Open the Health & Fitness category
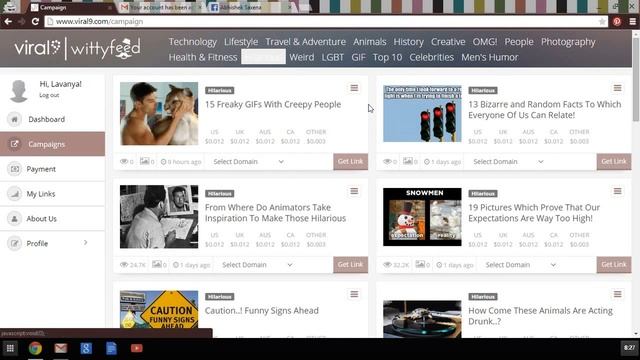This screenshot has height=360, width=640. [x=203, y=57]
